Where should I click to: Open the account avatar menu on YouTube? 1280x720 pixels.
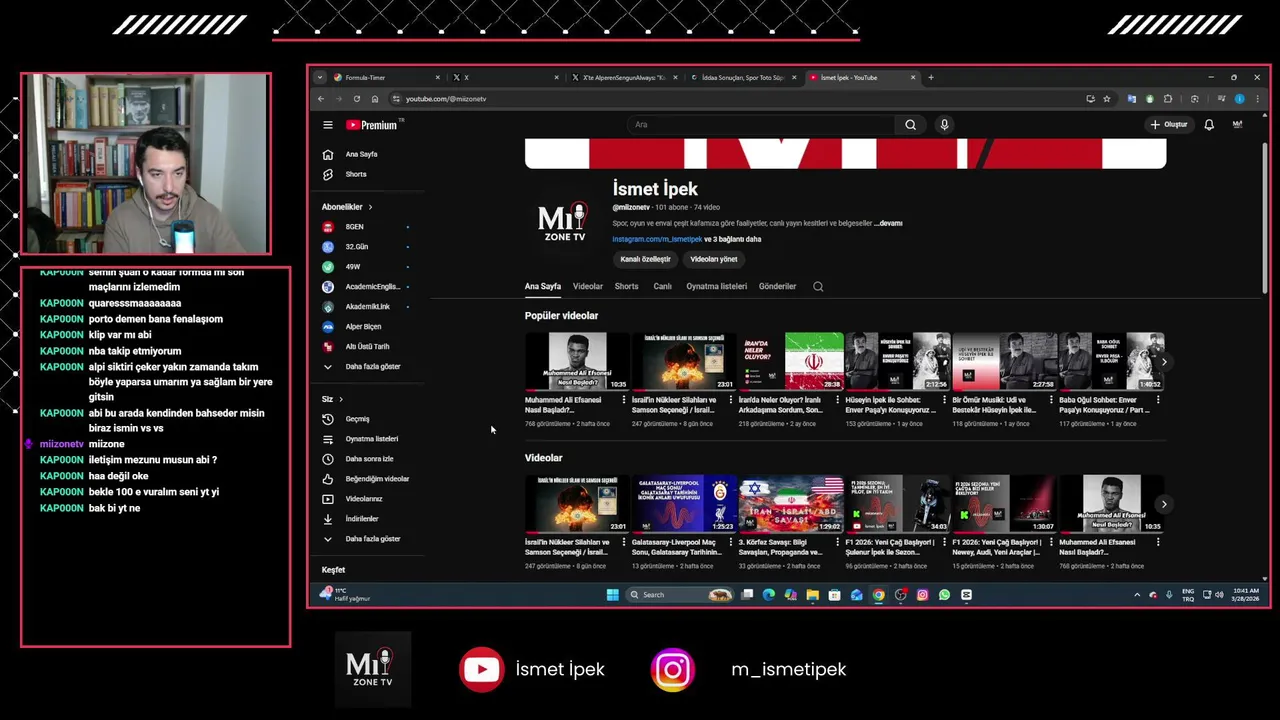coord(1237,125)
